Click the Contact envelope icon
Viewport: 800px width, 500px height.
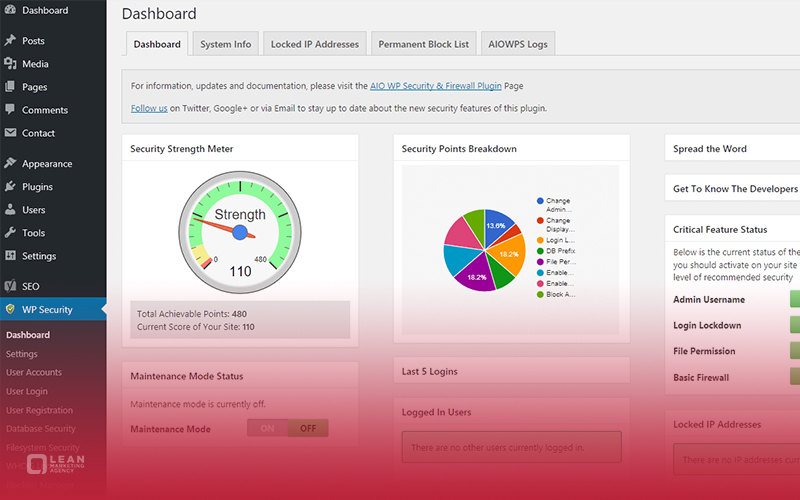[10, 133]
